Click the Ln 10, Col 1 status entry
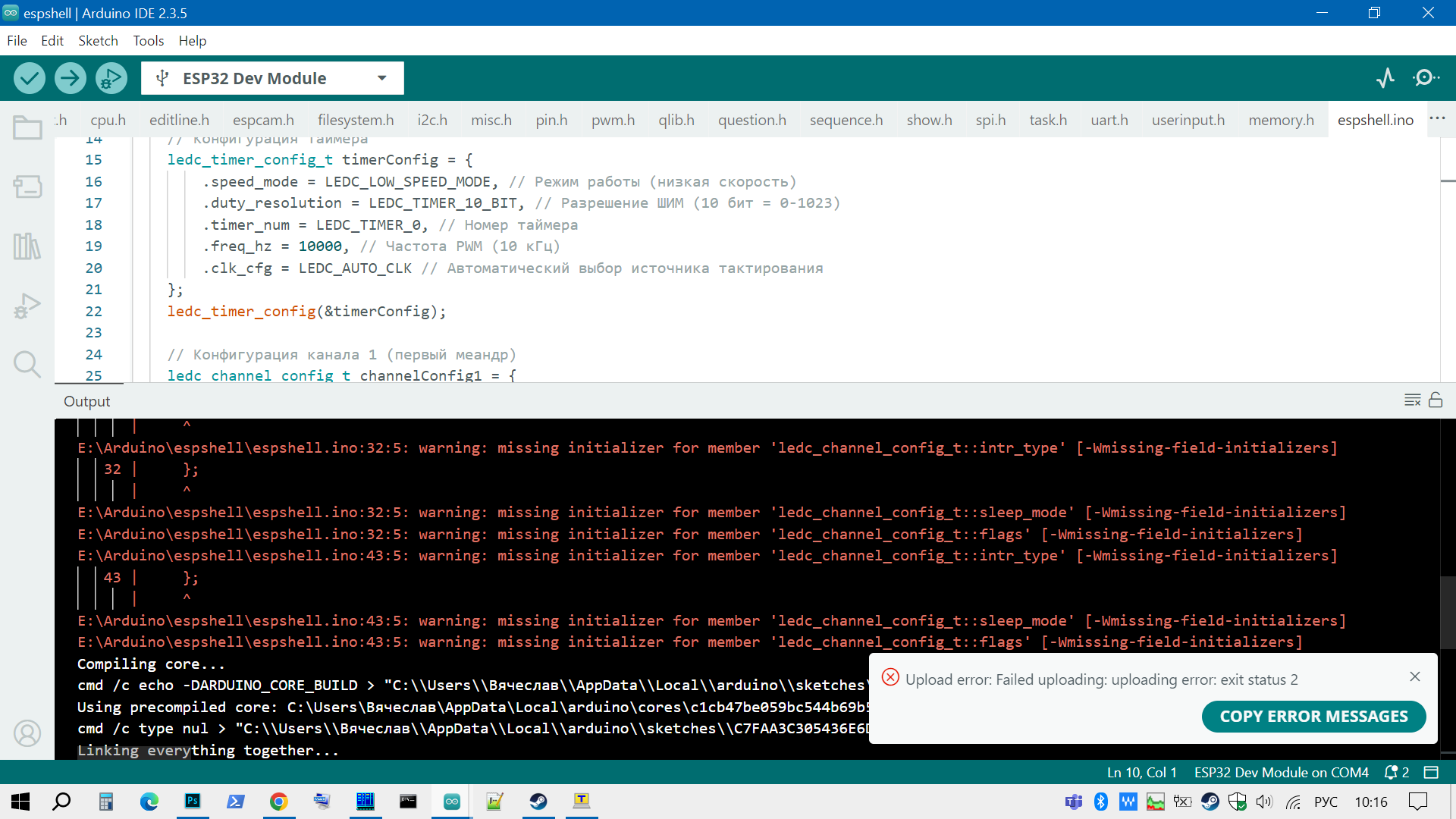 click(x=1142, y=772)
